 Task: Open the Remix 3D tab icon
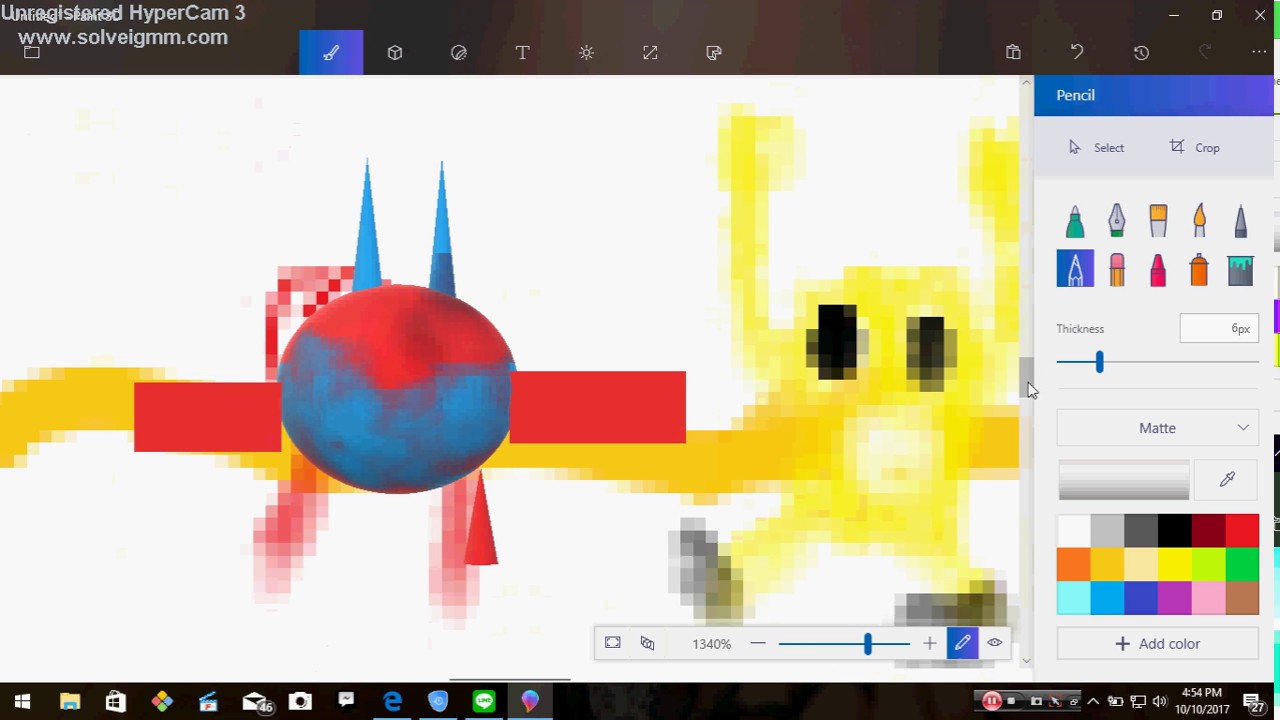[714, 53]
